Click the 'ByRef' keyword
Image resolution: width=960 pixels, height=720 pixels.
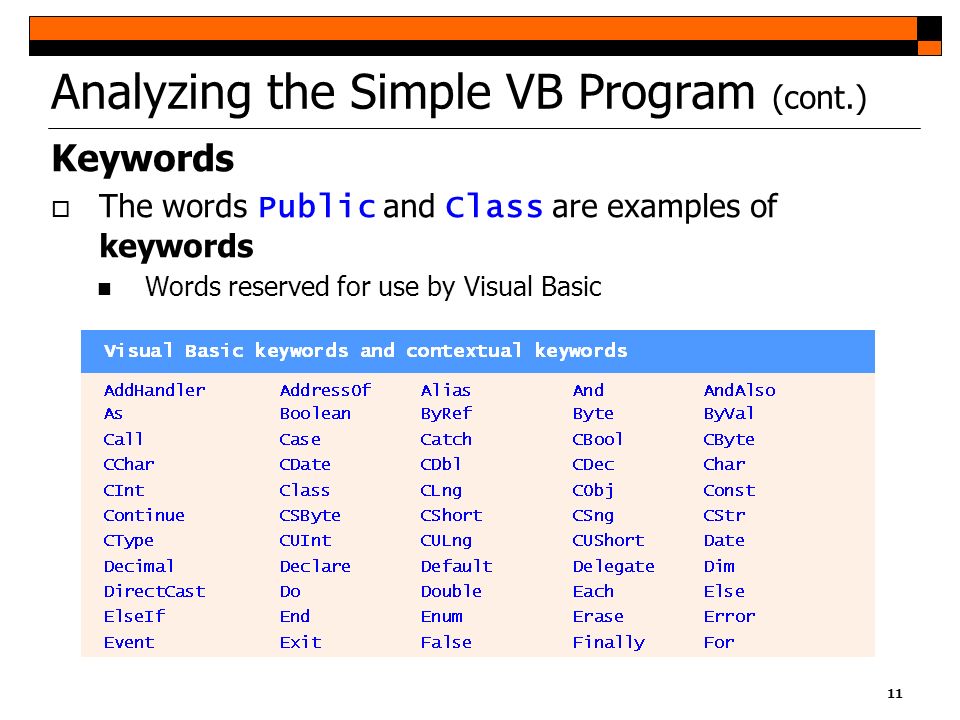click(x=446, y=414)
